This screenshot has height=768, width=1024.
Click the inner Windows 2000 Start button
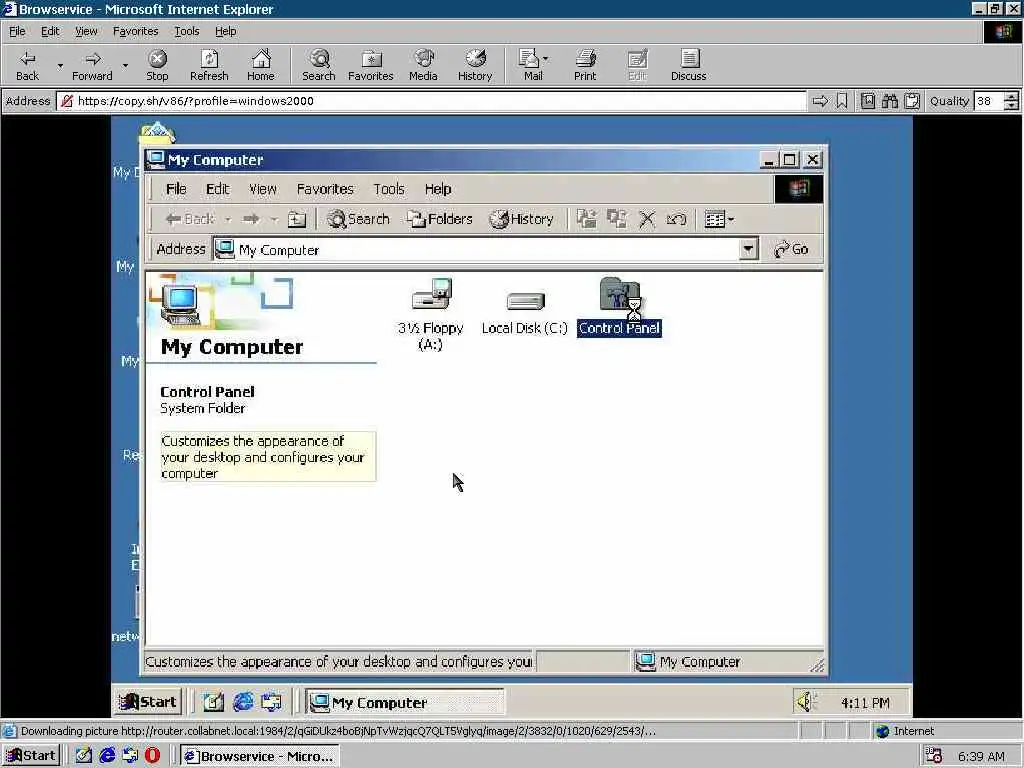148,702
